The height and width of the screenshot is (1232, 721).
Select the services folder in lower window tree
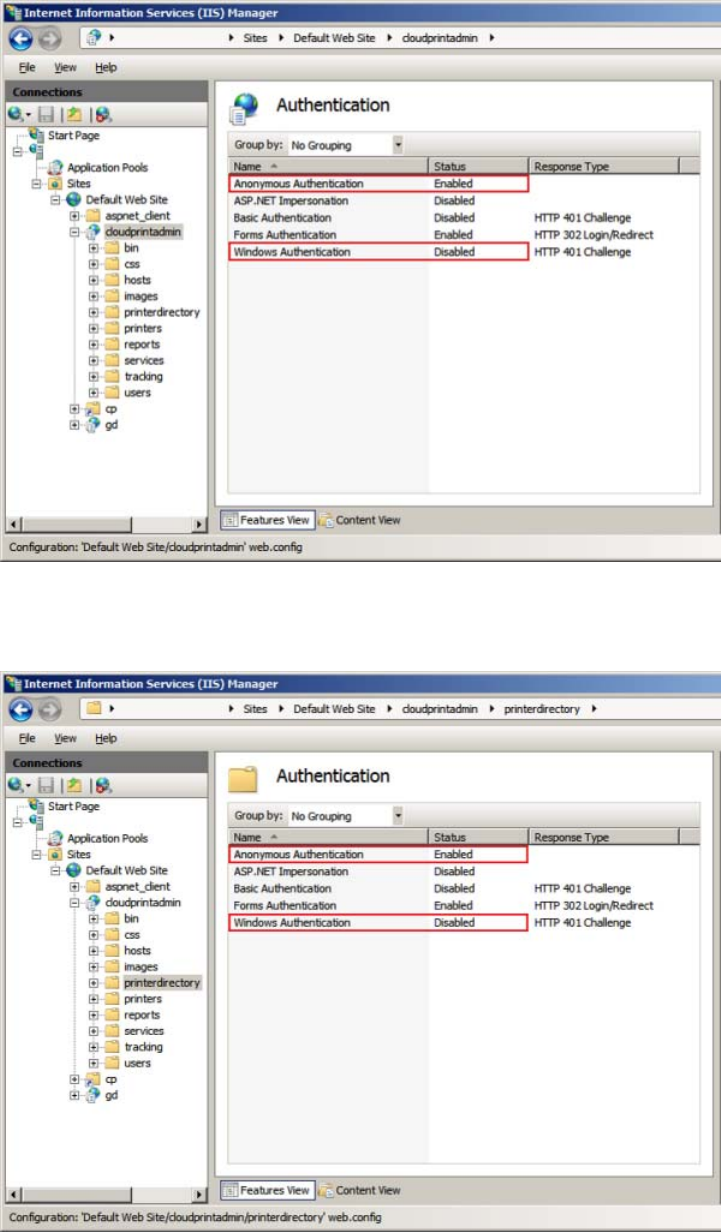click(x=144, y=1031)
